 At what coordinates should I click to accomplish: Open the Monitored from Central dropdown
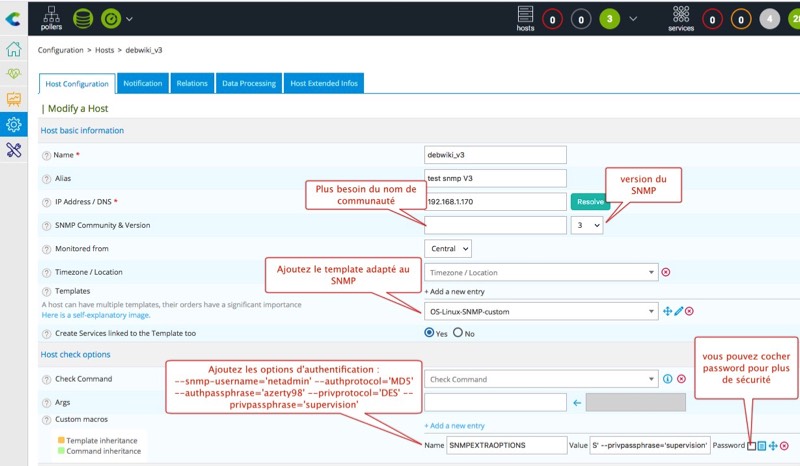447,248
